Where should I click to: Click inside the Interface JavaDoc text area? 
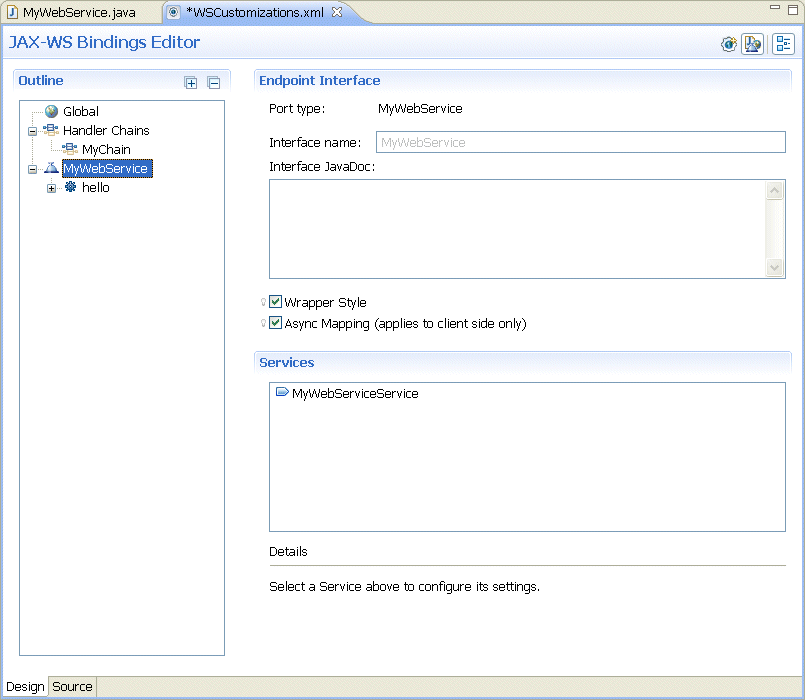tap(518, 229)
